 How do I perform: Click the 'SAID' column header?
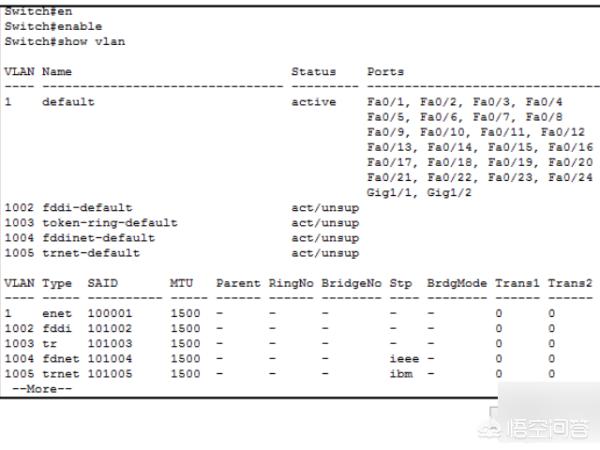103,283
